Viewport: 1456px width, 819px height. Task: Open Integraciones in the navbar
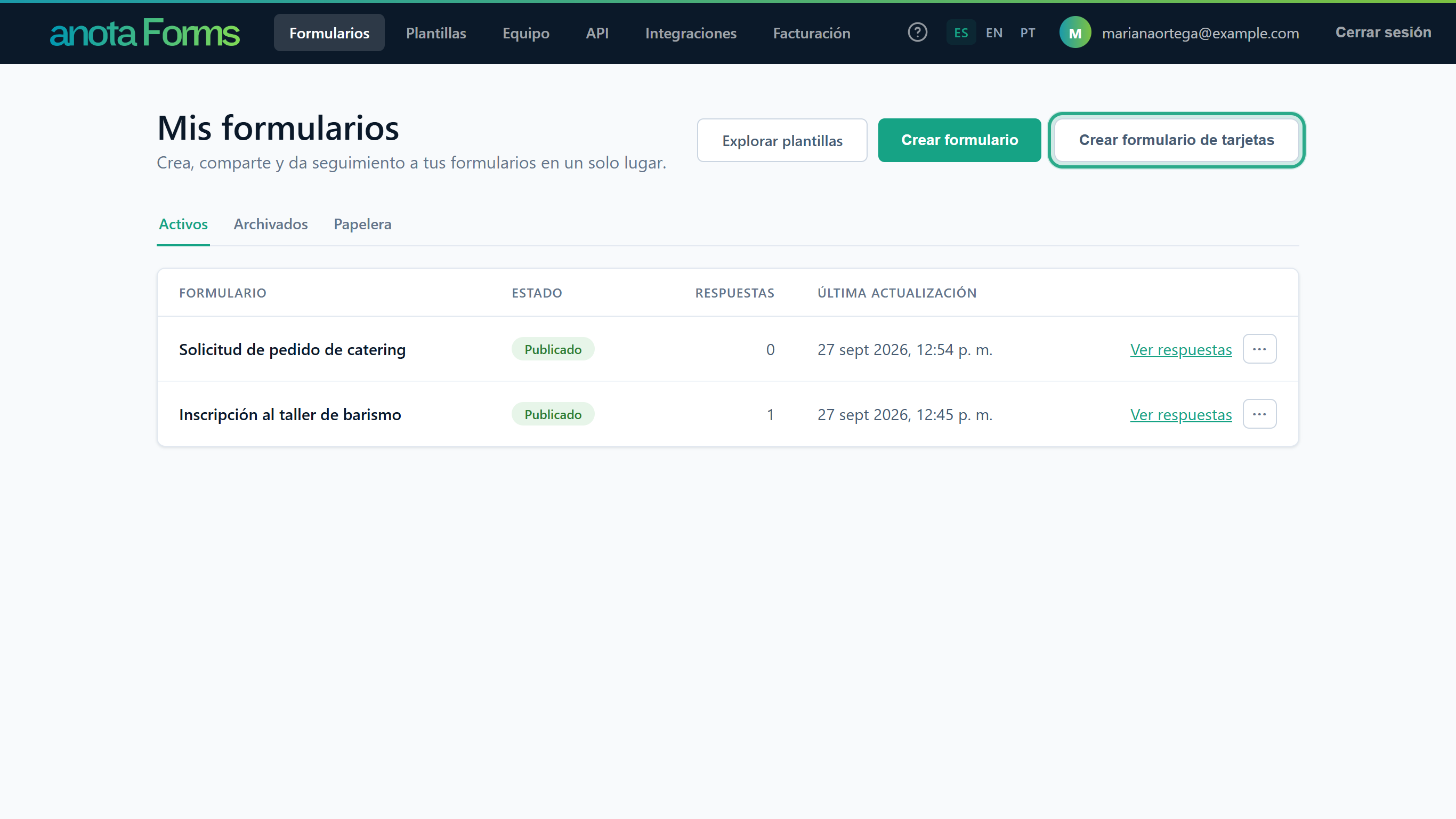click(691, 33)
